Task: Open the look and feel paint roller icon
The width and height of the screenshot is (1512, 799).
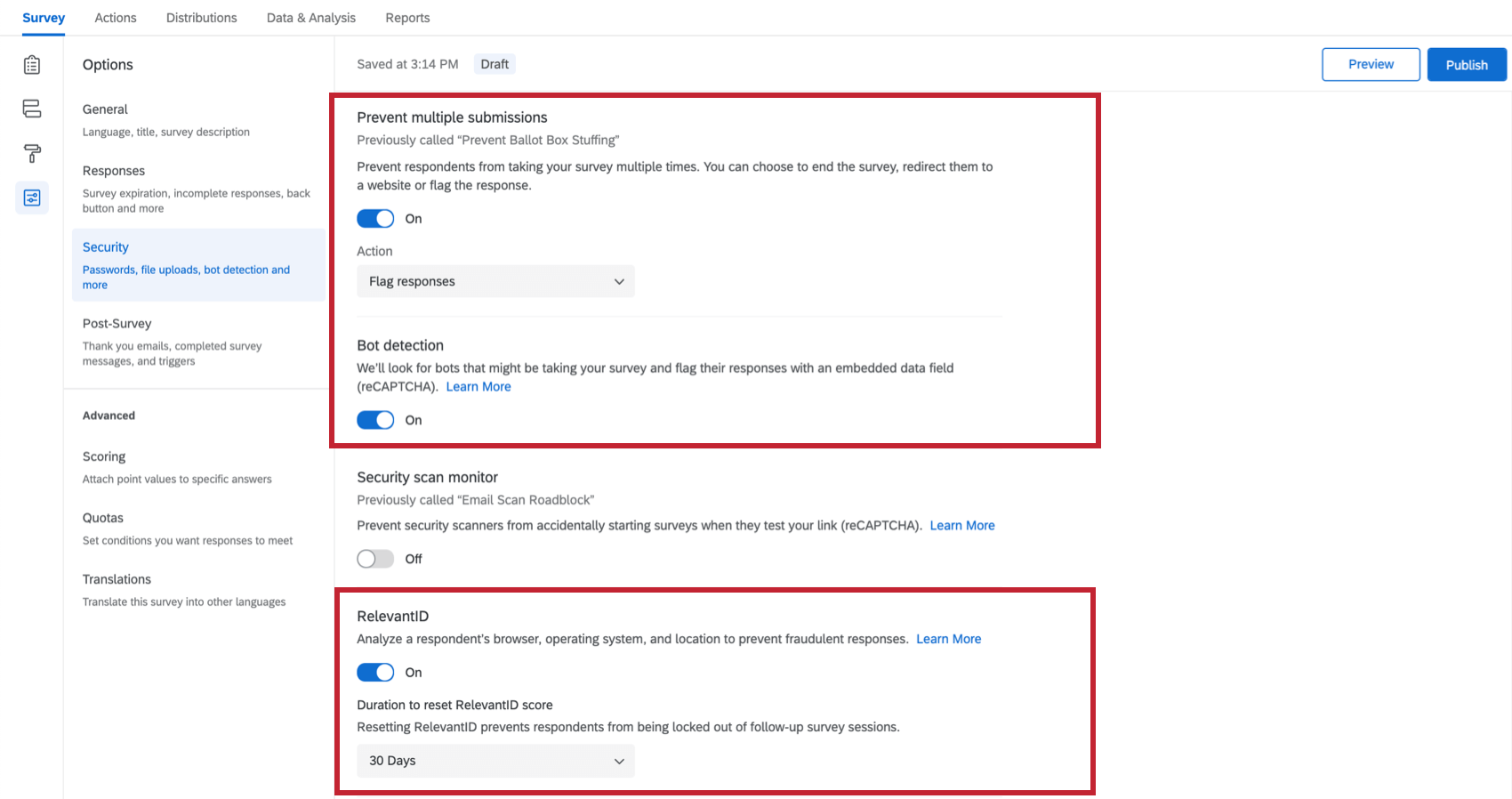Action: (32, 153)
